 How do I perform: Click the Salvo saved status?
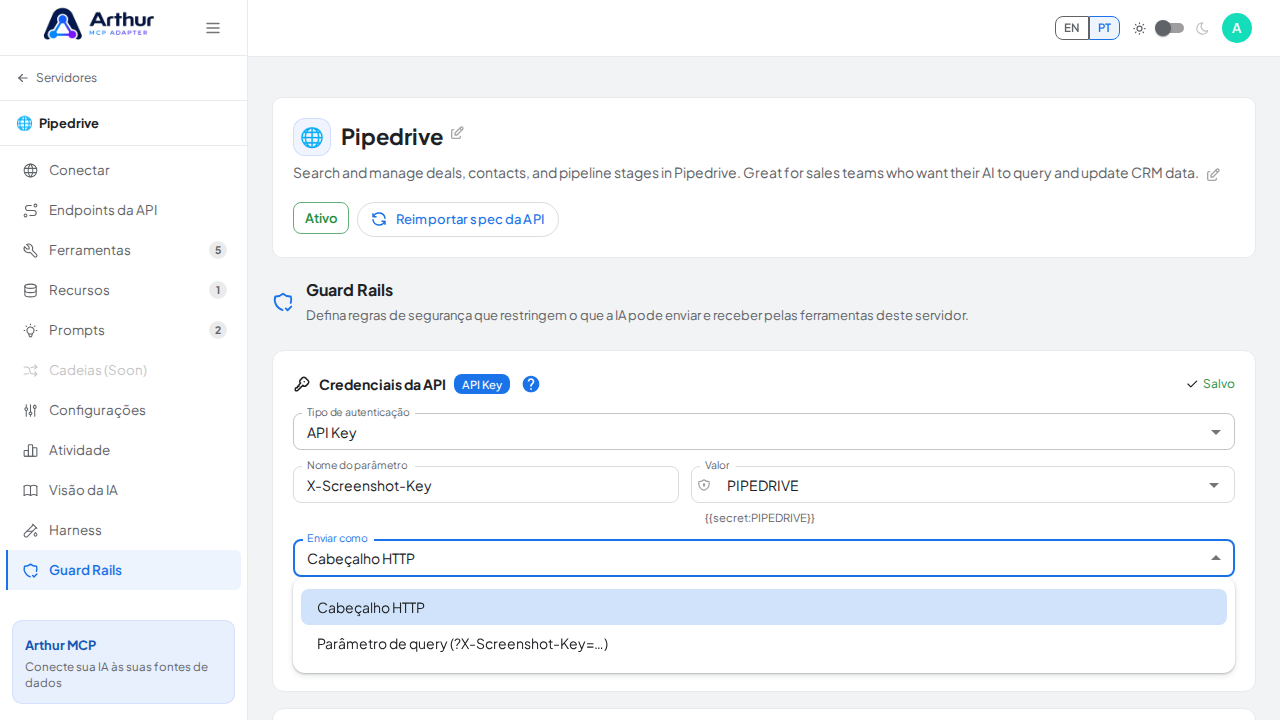[x=1210, y=384]
